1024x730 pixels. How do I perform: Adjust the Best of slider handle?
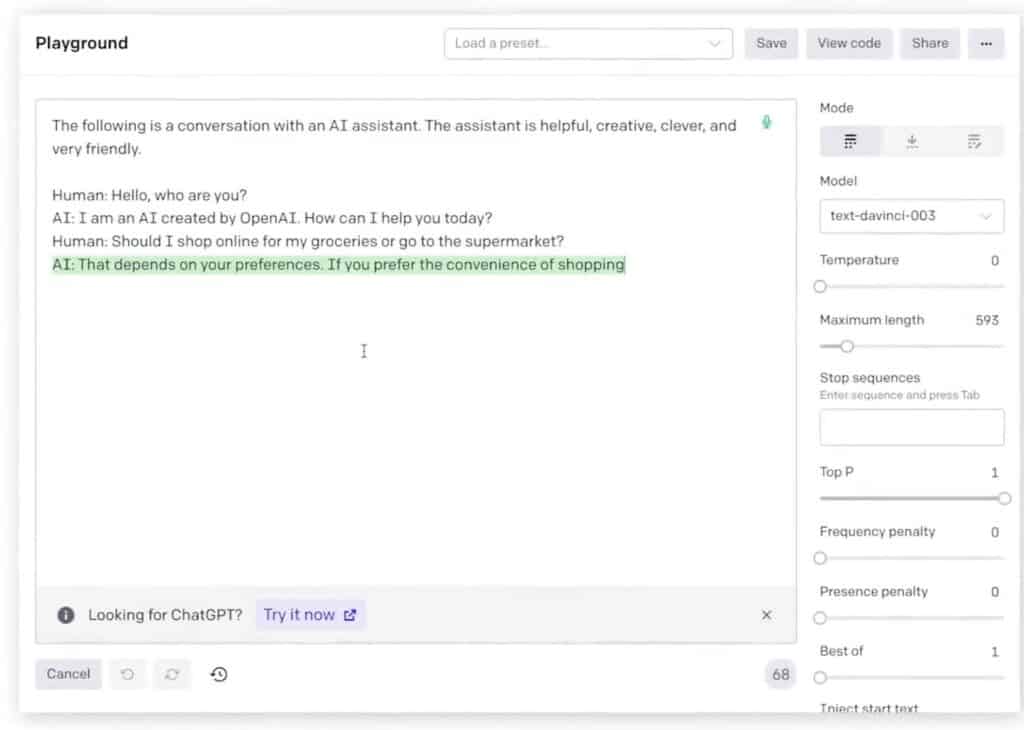click(x=820, y=678)
